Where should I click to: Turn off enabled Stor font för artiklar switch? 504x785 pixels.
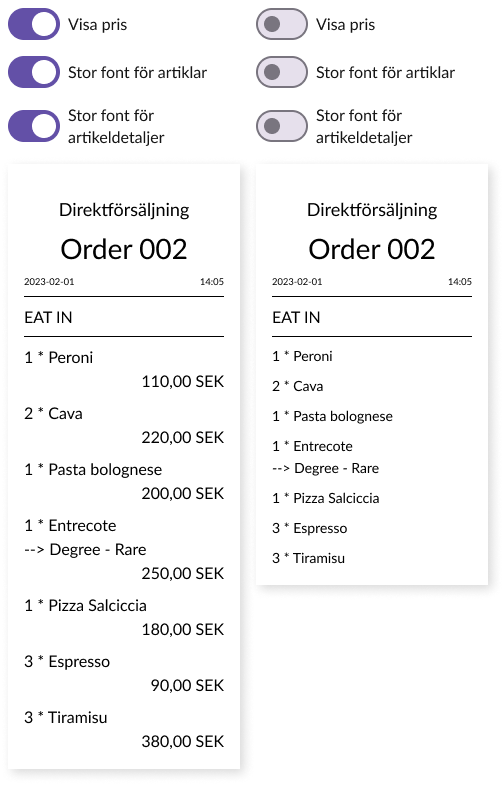point(34,72)
